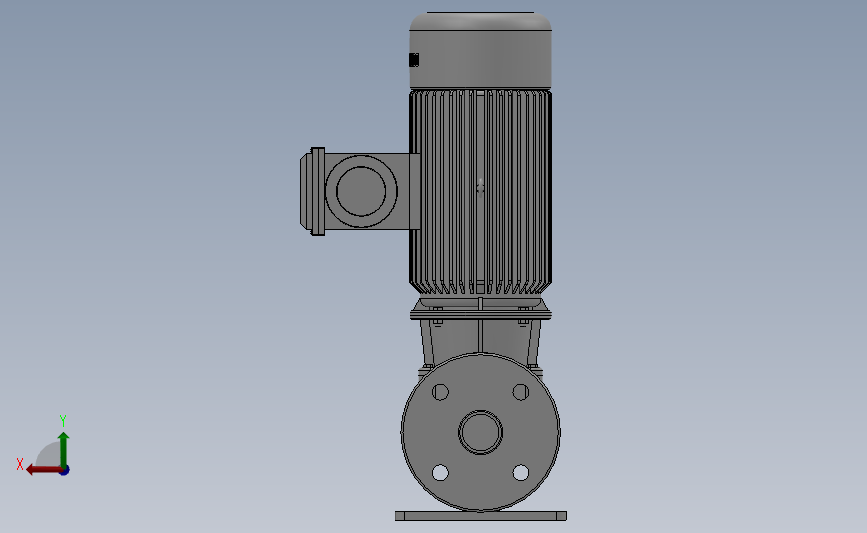Select the upper-right bolt hole of the flange
Screen dimensions: 867x533
[521, 392]
